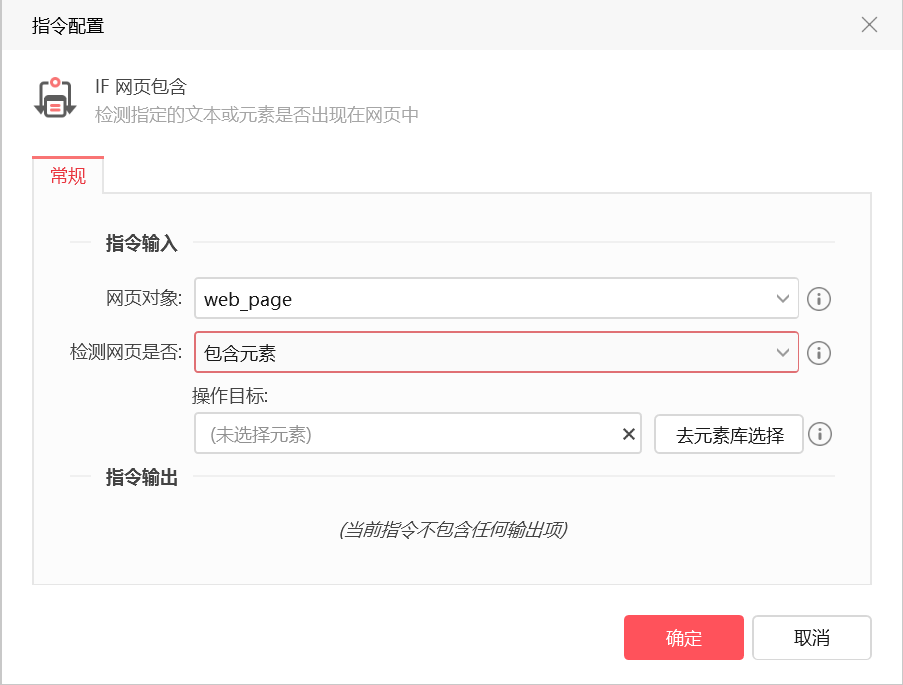Click the 检测网页是否 label
This screenshot has height=685, width=903.
[126, 352]
